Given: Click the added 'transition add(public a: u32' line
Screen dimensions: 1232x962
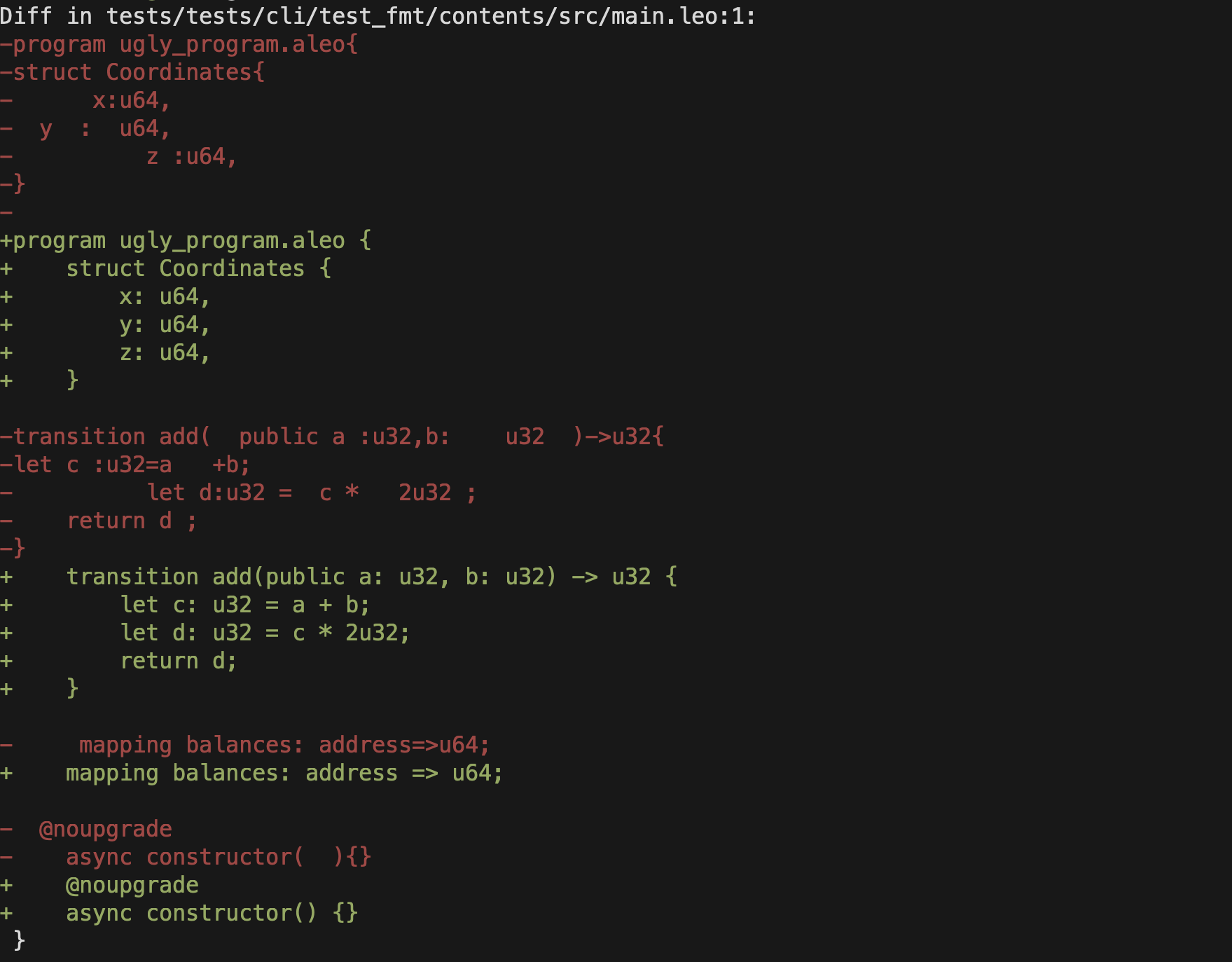Looking at the screenshot, I should point(371,577).
